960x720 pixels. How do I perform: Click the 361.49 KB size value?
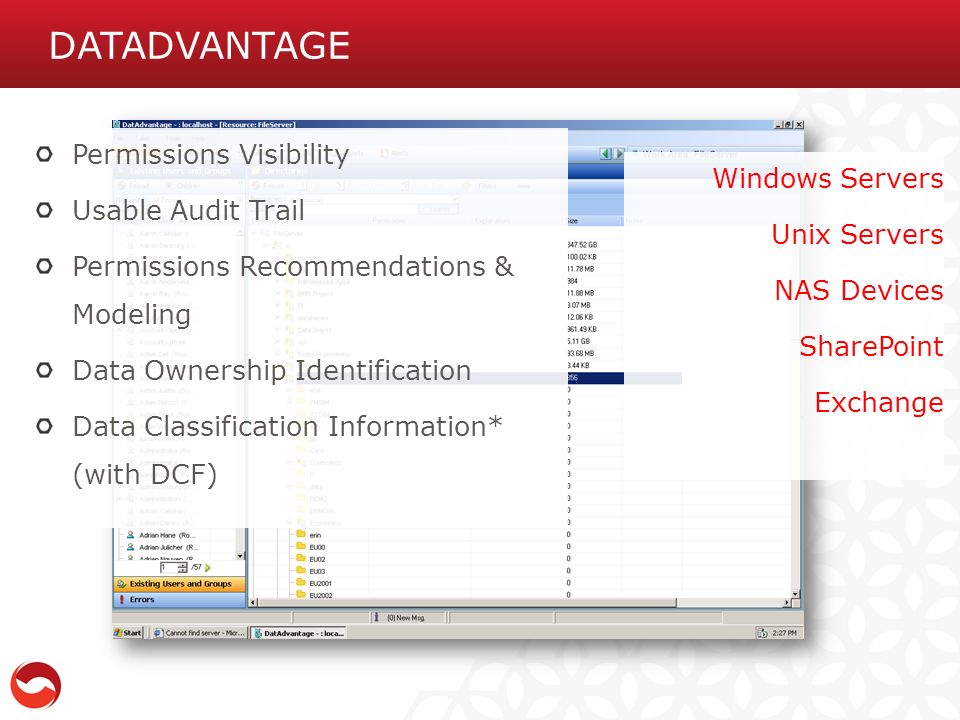pos(582,329)
